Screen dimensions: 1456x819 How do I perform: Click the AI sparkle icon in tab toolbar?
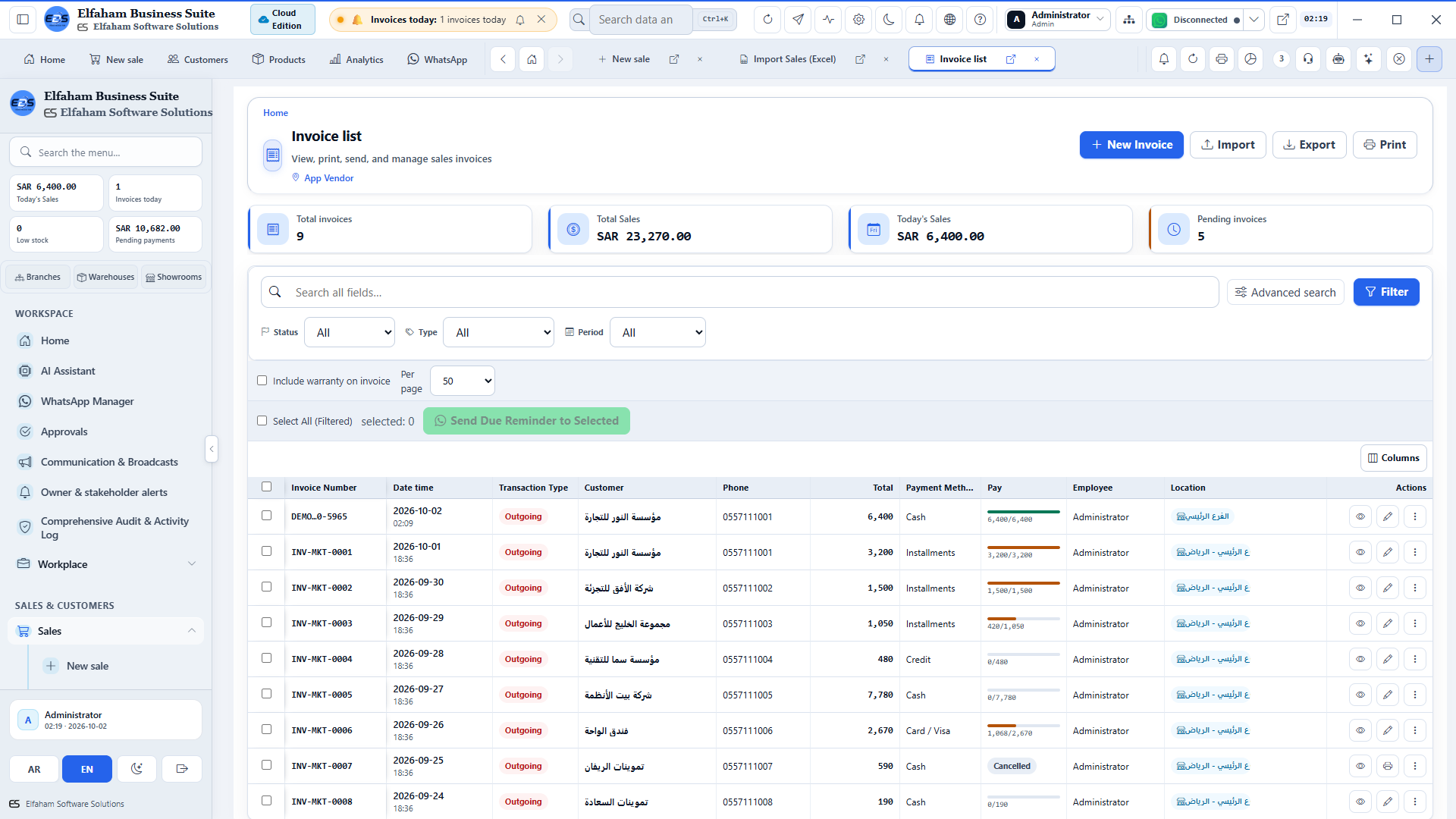(1368, 59)
